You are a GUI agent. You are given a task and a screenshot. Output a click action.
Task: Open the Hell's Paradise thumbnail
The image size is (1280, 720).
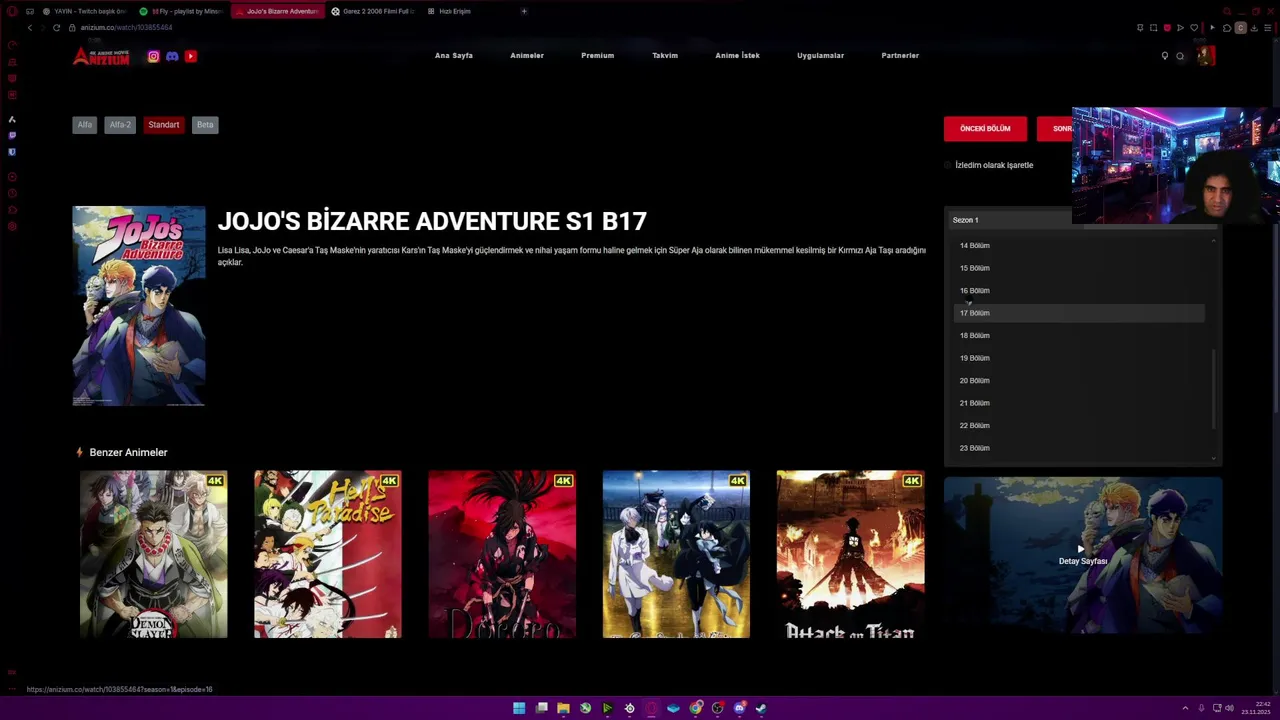coord(328,554)
